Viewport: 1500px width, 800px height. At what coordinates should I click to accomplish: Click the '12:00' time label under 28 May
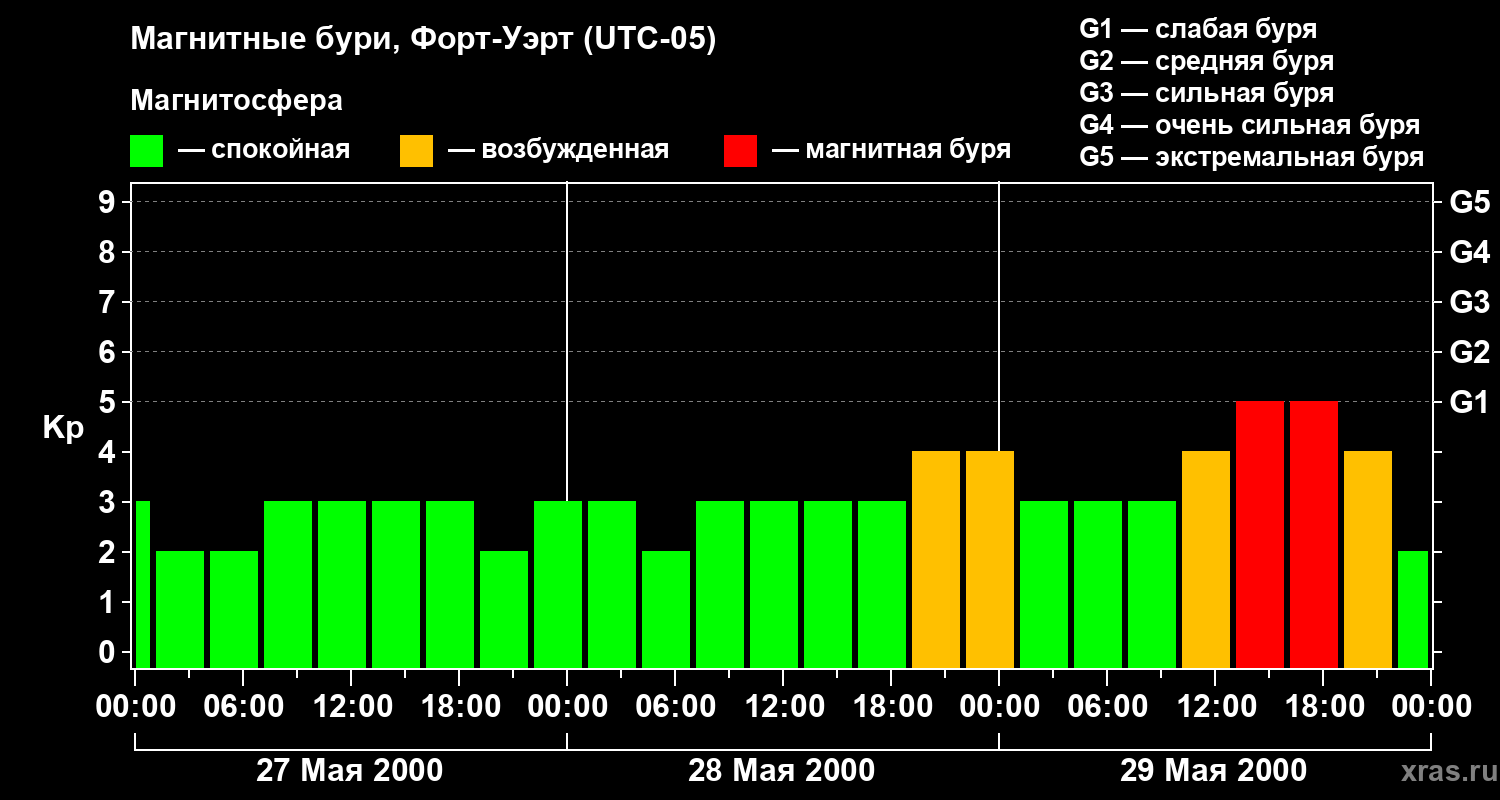tap(783, 706)
